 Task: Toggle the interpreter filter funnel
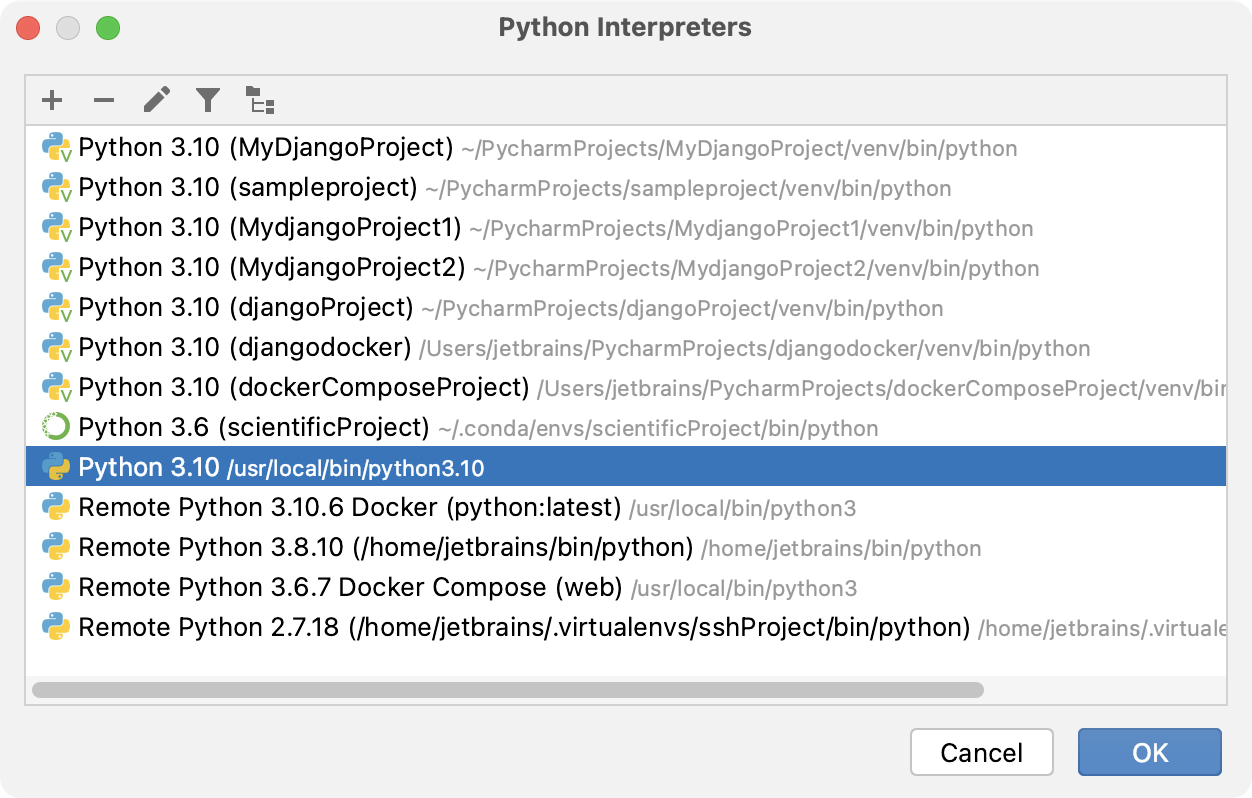tap(207, 100)
